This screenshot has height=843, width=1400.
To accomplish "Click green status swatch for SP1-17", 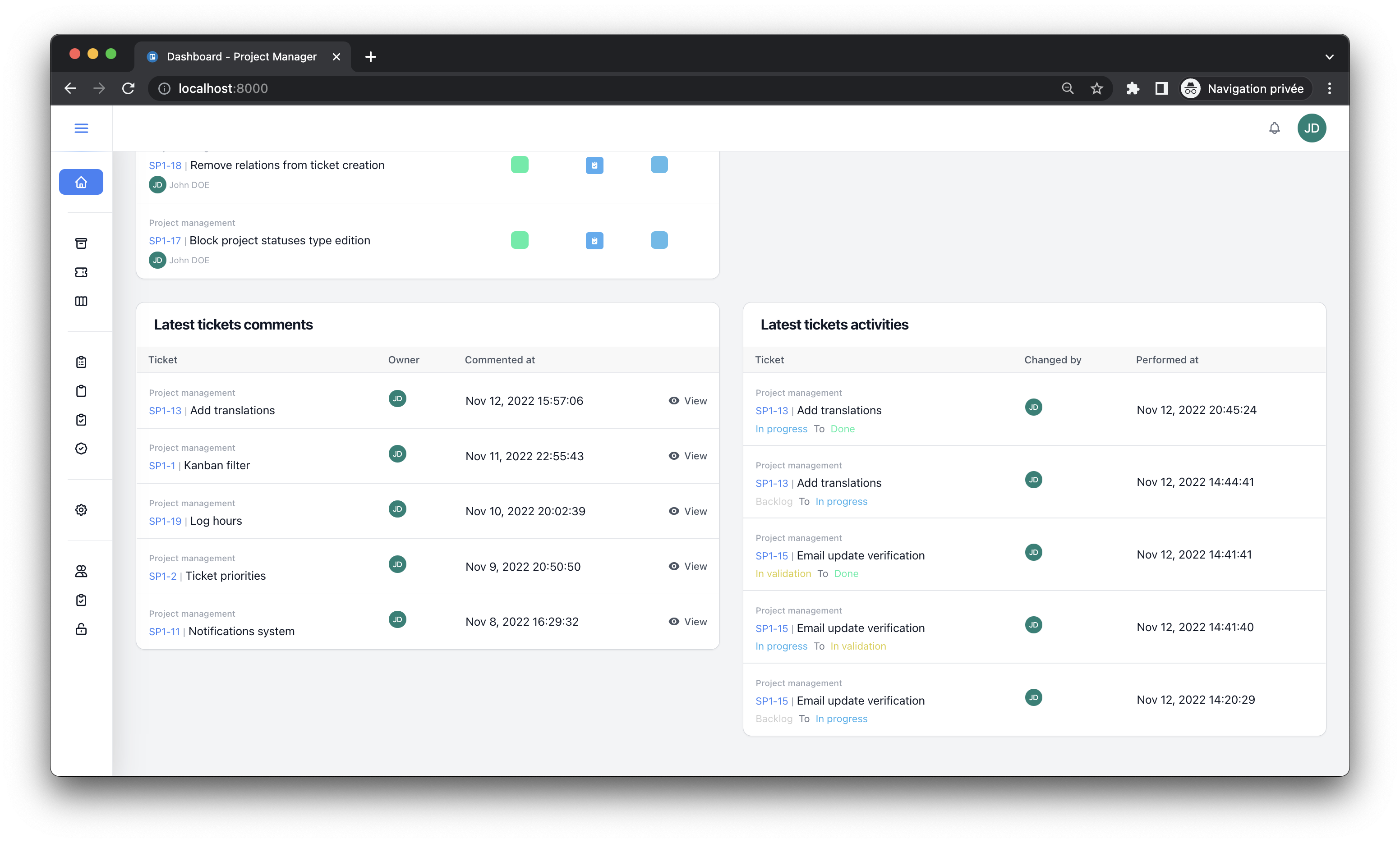I will click(x=519, y=240).
